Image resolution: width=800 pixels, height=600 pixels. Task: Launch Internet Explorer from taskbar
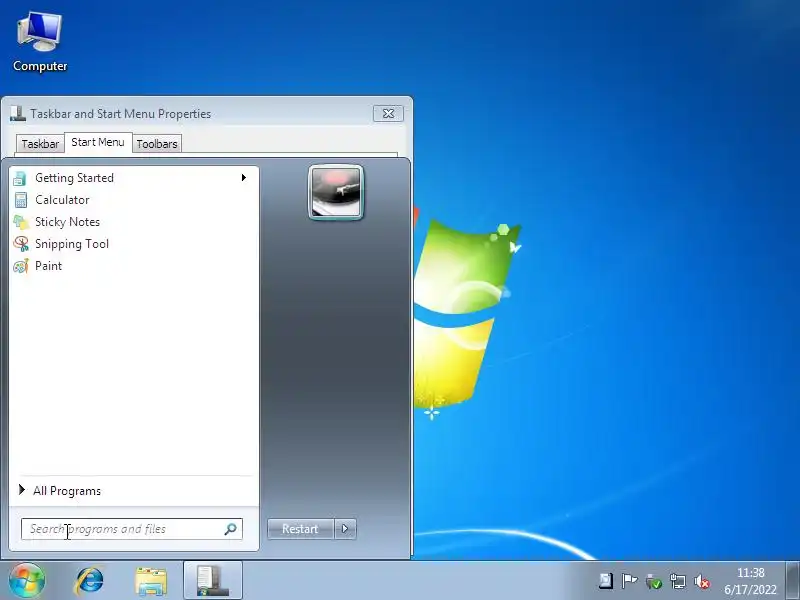(89, 581)
